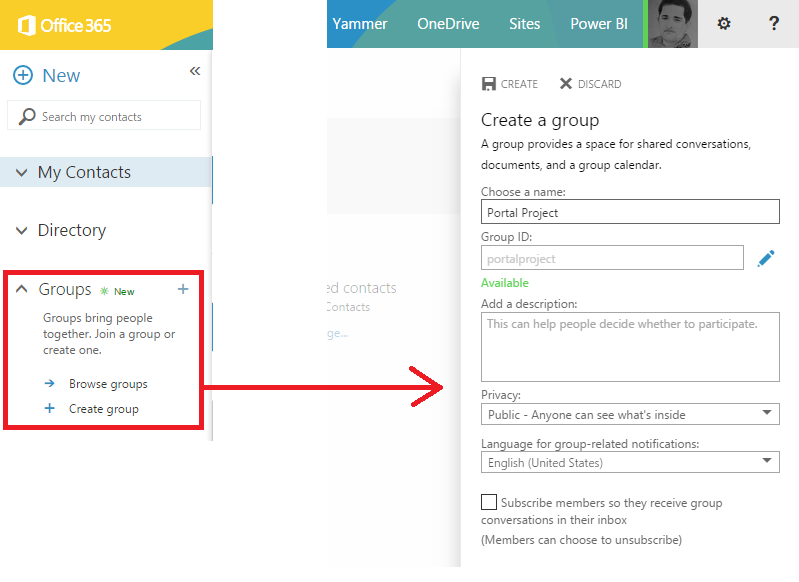799x582 pixels.
Task: Click the New plus circle icon
Action: 22,76
